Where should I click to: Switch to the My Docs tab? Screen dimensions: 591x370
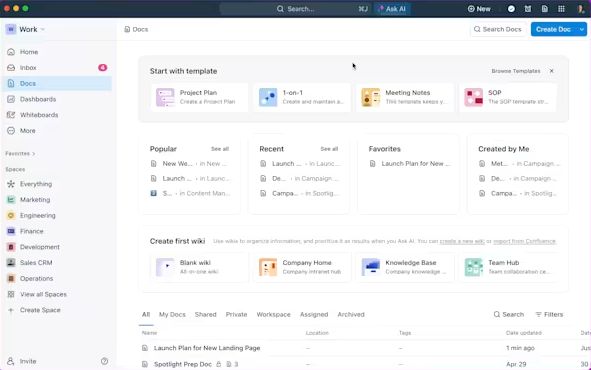tap(172, 314)
